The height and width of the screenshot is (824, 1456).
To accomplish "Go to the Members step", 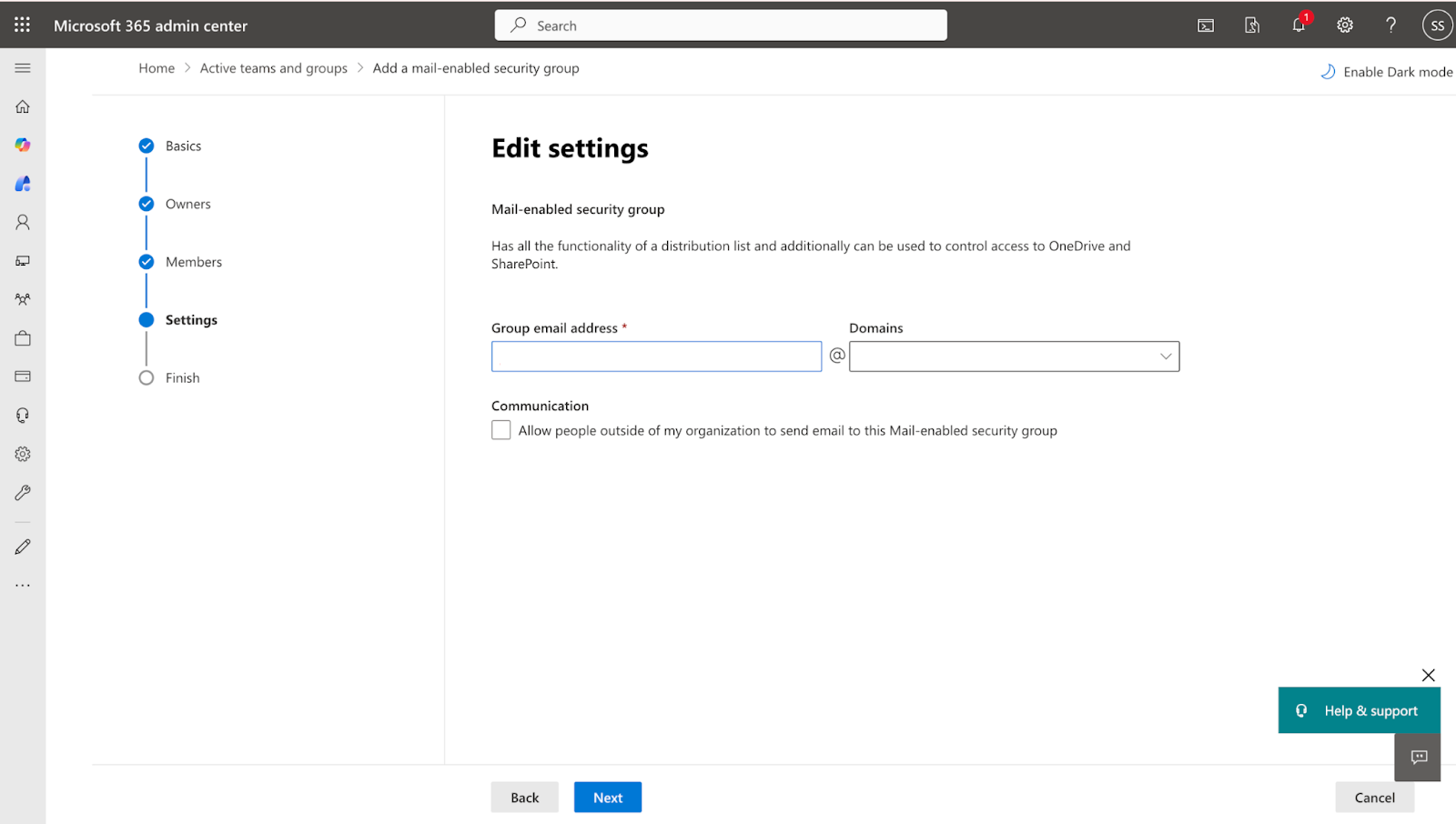I will click(193, 262).
